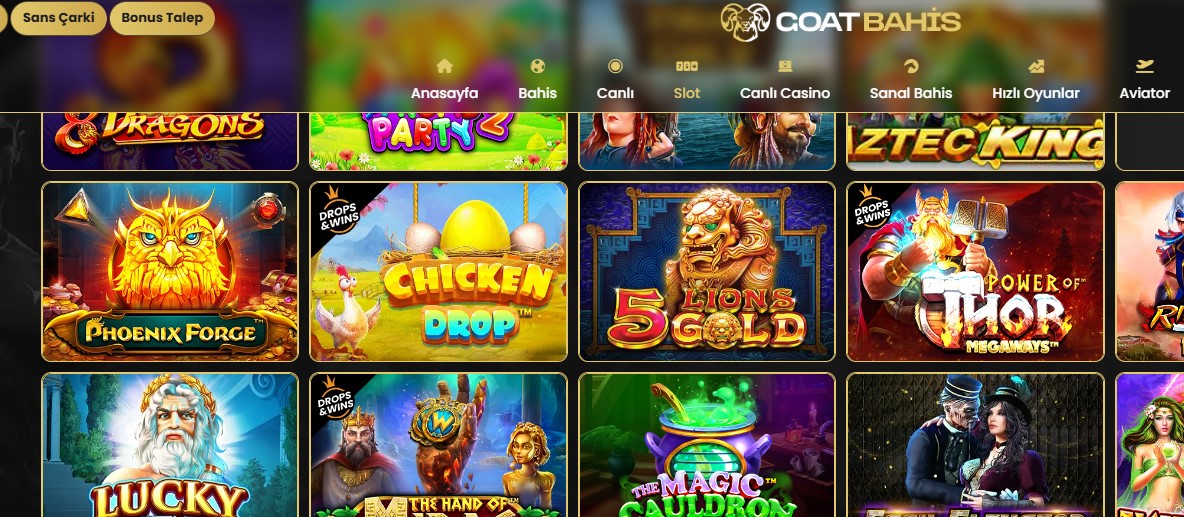Click the Hızlı Oyunlar chart icon

click(x=1036, y=66)
